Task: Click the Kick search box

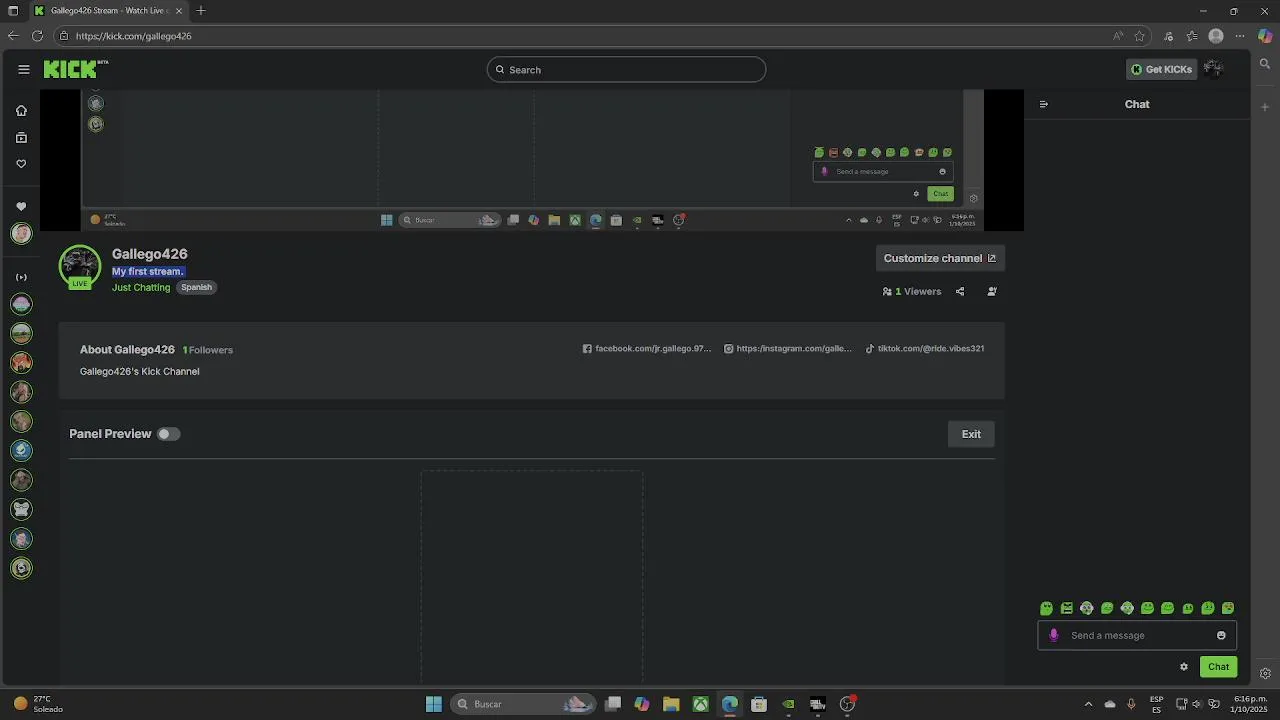Action: (x=626, y=69)
